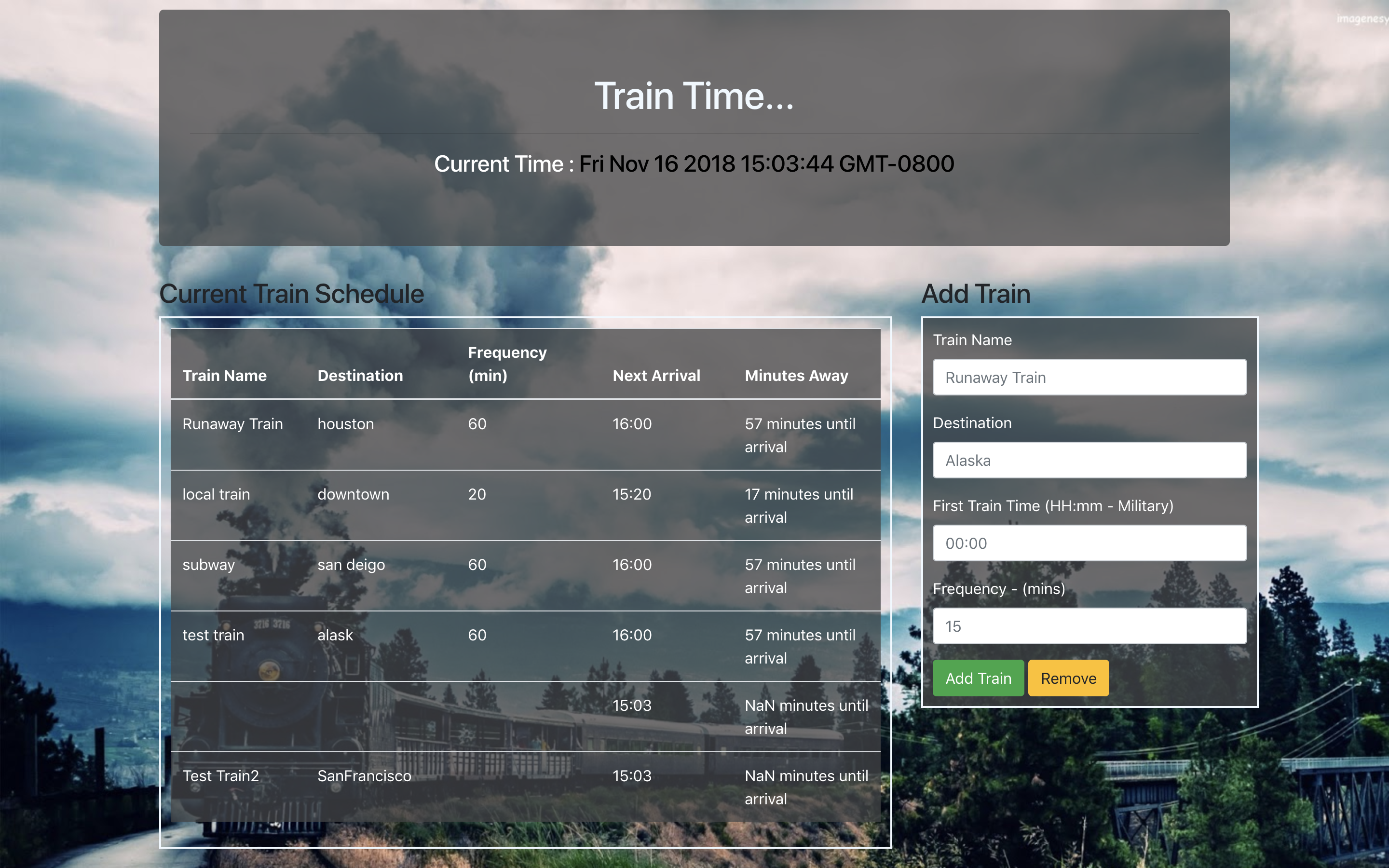1389x868 pixels.
Task: Click the Frequency mins input box
Action: 1089,626
